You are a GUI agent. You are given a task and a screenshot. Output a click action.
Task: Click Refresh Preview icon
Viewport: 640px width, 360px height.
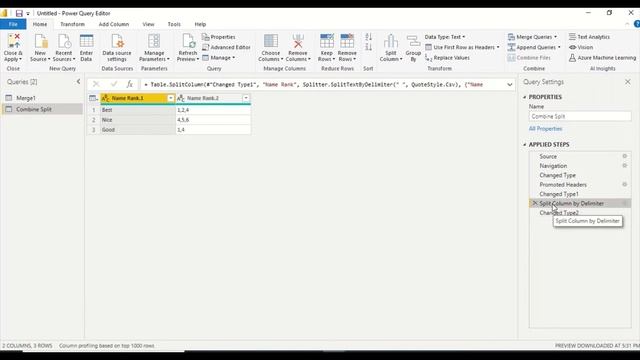point(188,41)
